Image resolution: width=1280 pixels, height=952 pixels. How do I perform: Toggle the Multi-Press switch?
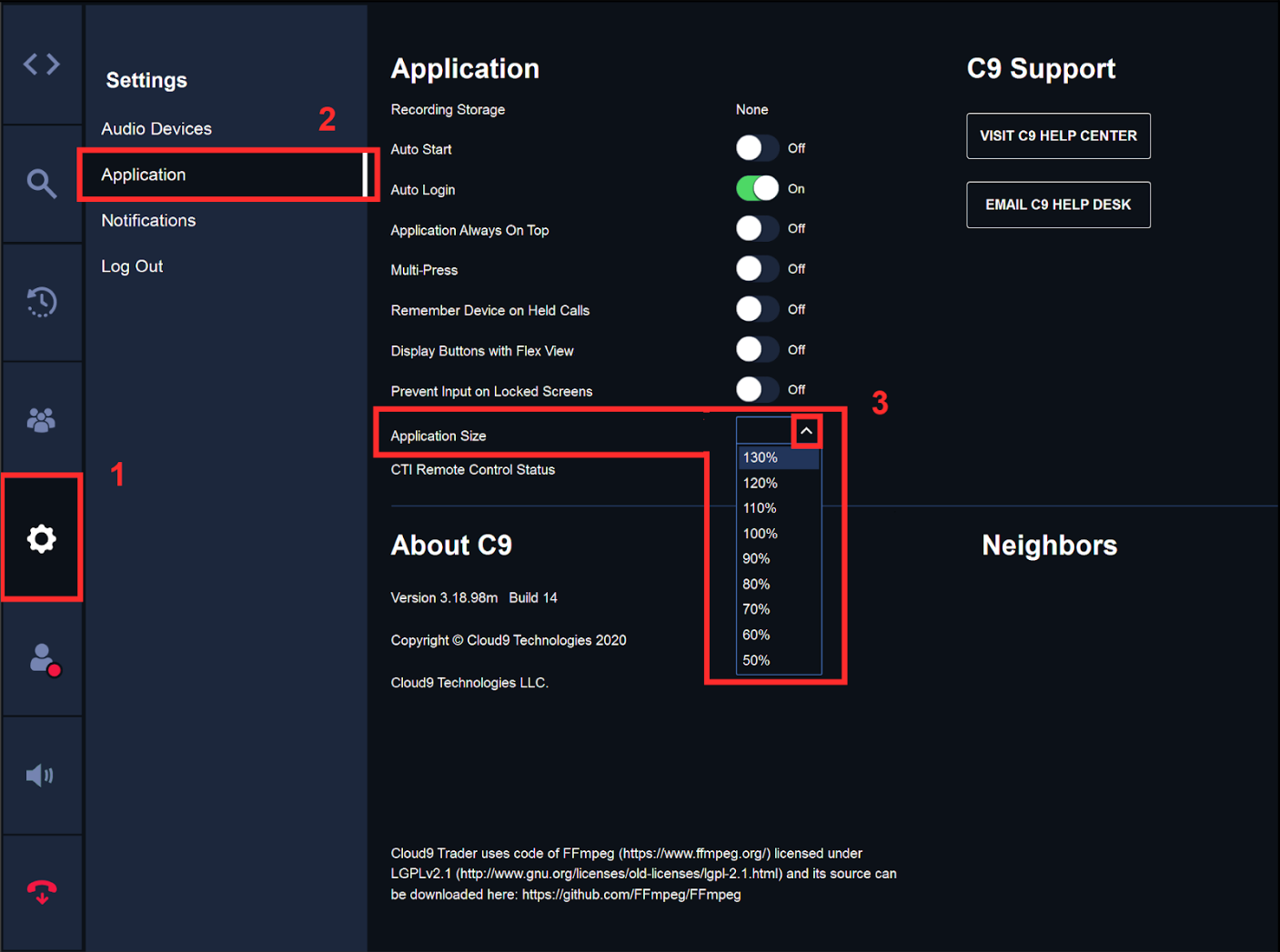(757, 269)
